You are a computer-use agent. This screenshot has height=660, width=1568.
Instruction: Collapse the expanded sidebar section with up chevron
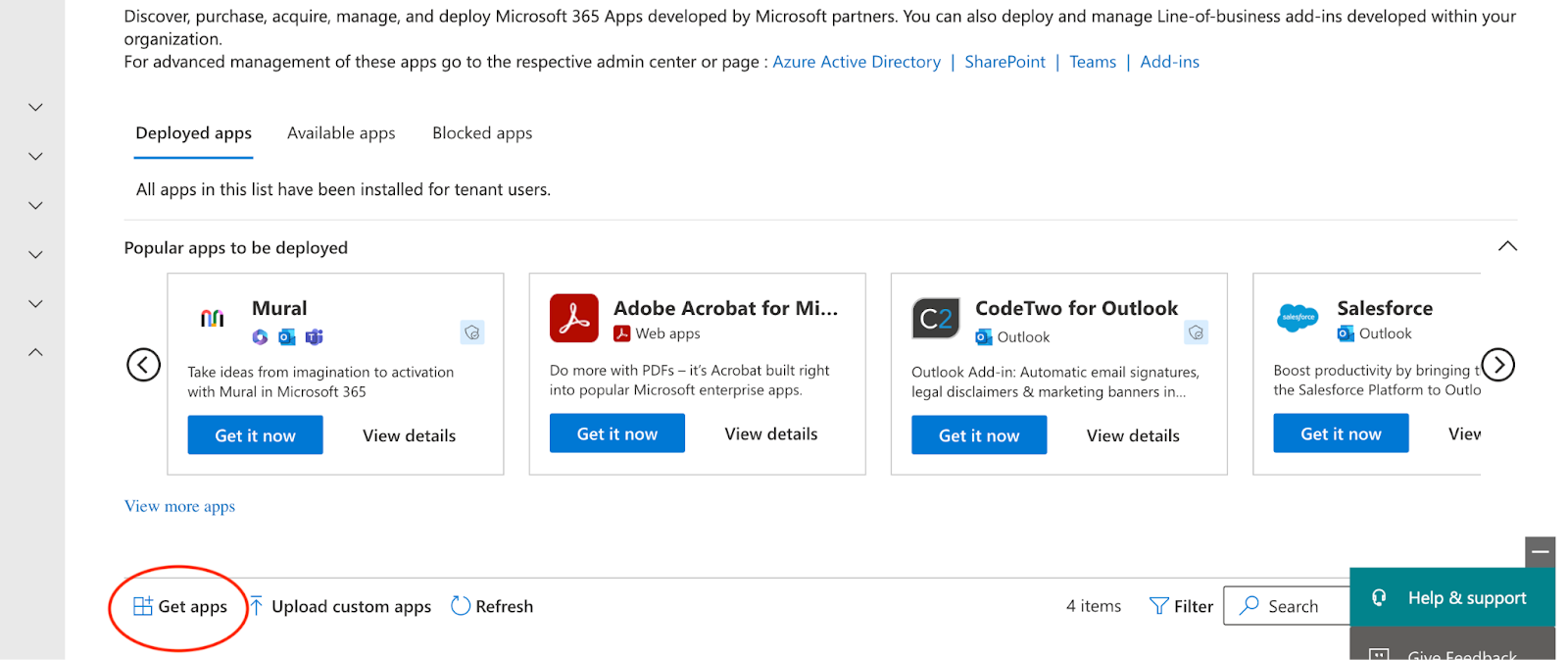pyautogui.click(x=35, y=352)
